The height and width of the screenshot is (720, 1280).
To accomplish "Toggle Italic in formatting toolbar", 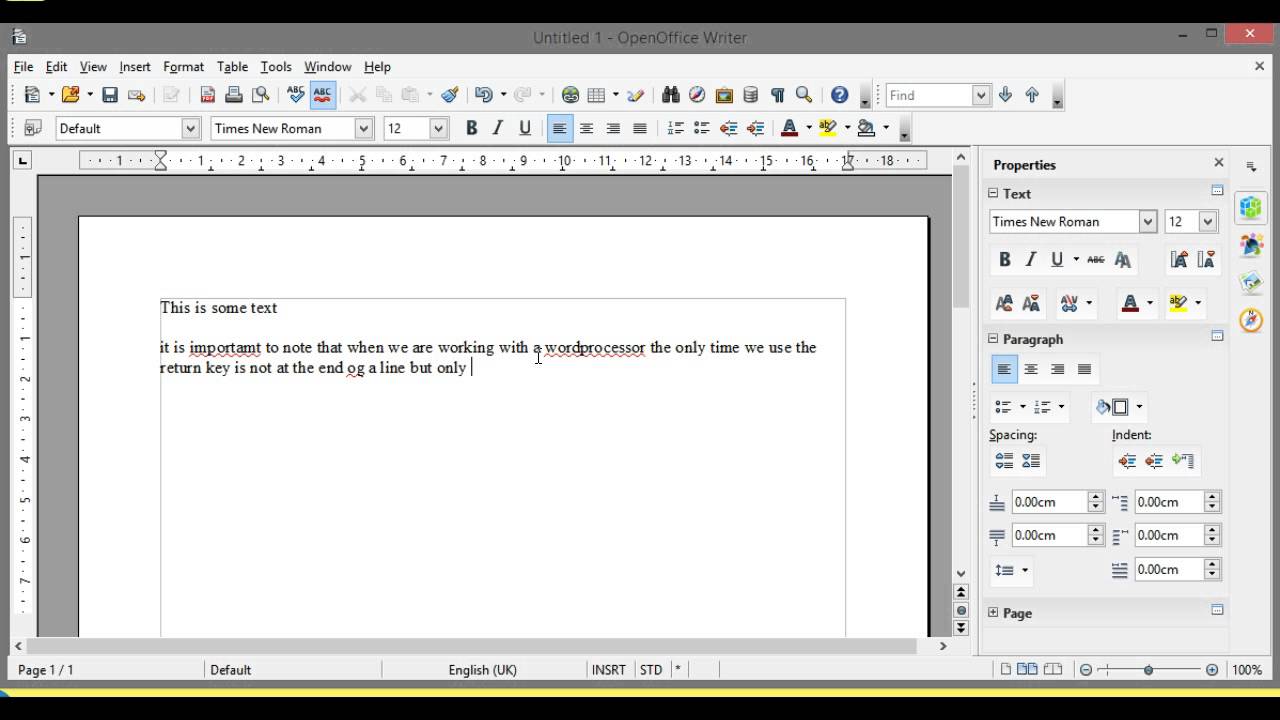I will click(498, 128).
